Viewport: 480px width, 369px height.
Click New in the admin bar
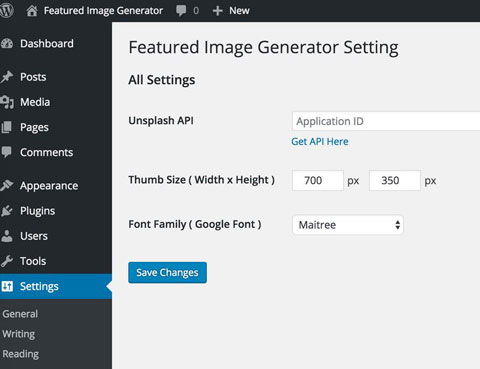(239, 11)
